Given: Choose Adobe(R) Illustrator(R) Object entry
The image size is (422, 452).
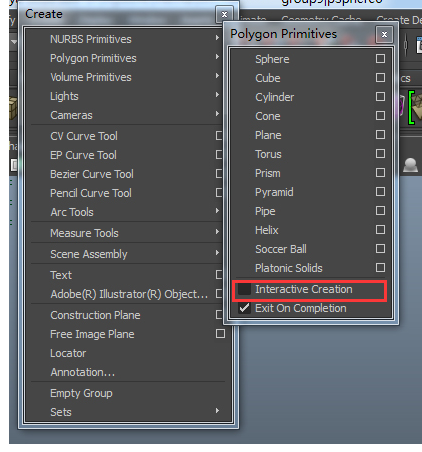Looking at the screenshot, I should [x=129, y=294].
